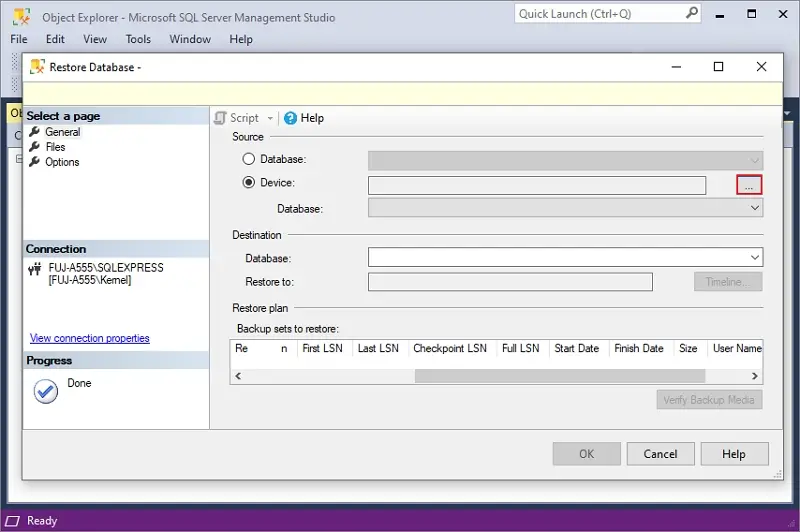Click the Cancel button
This screenshot has width=800, height=532.
[x=660, y=454]
